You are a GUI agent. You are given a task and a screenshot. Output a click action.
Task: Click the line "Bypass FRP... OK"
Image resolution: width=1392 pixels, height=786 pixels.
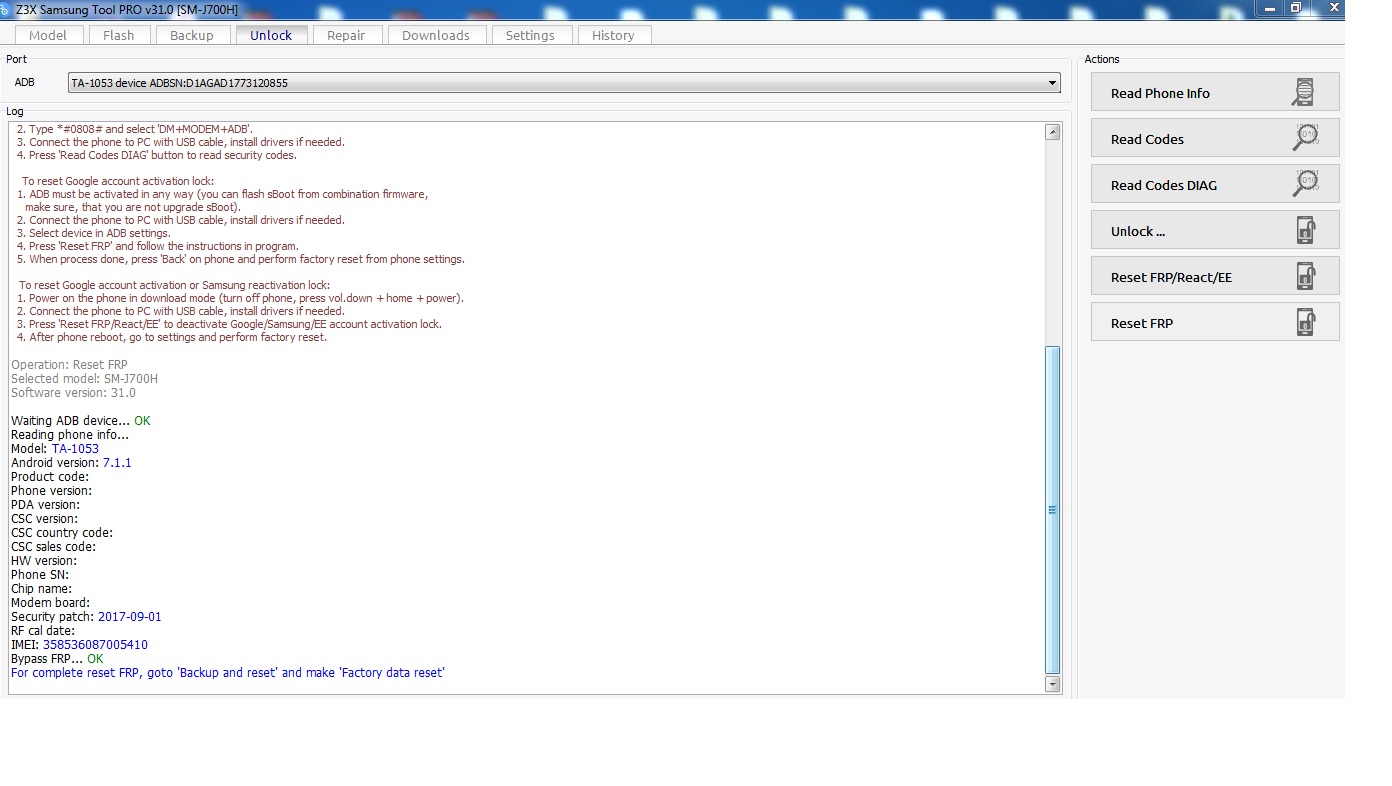coord(57,659)
